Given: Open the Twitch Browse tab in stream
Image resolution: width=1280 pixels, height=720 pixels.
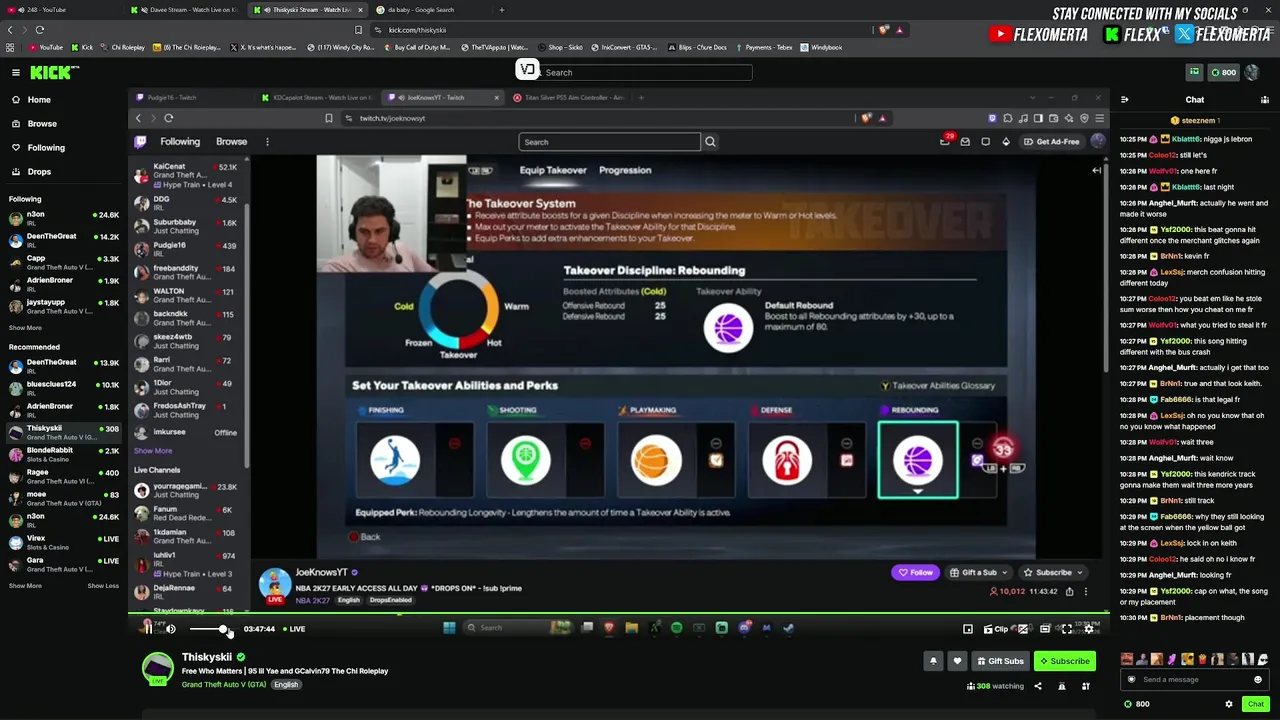Looking at the screenshot, I should point(231,142).
